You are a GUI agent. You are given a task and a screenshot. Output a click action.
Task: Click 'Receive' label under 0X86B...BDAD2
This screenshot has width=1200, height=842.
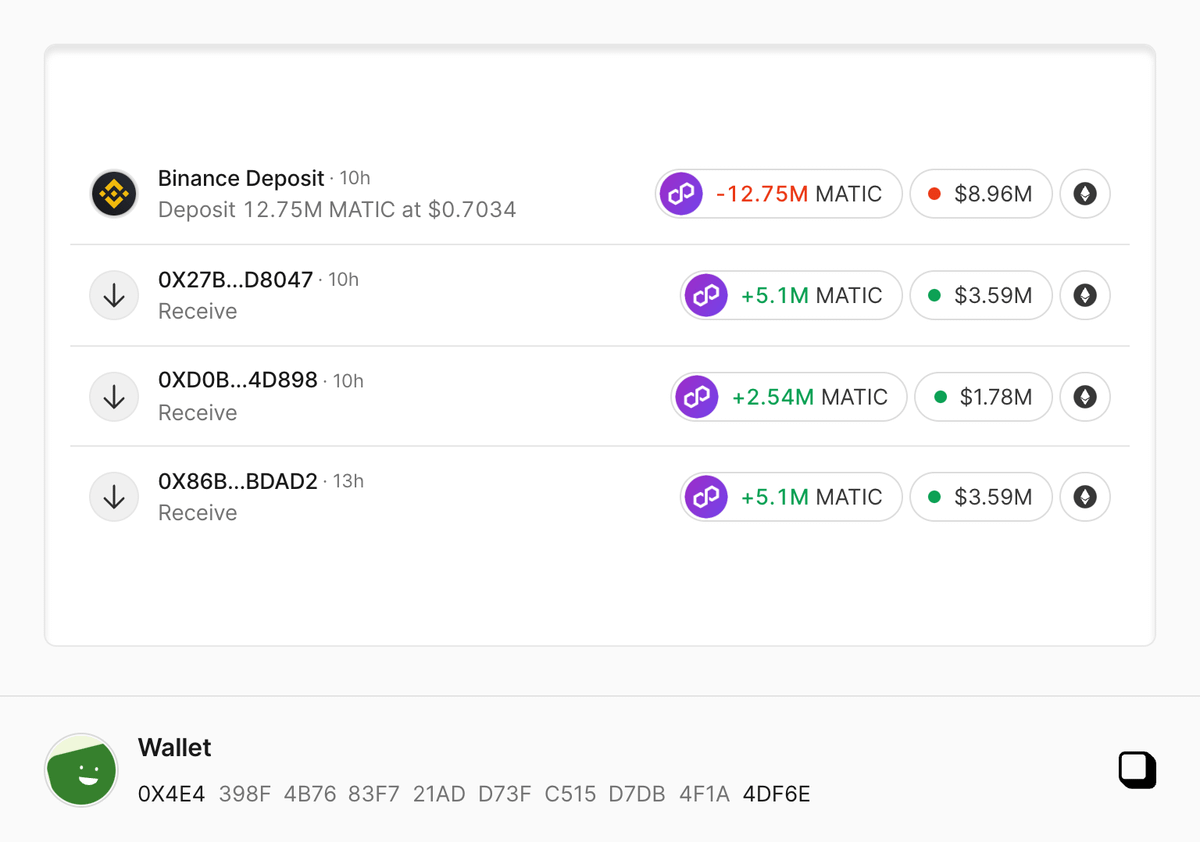(x=197, y=513)
